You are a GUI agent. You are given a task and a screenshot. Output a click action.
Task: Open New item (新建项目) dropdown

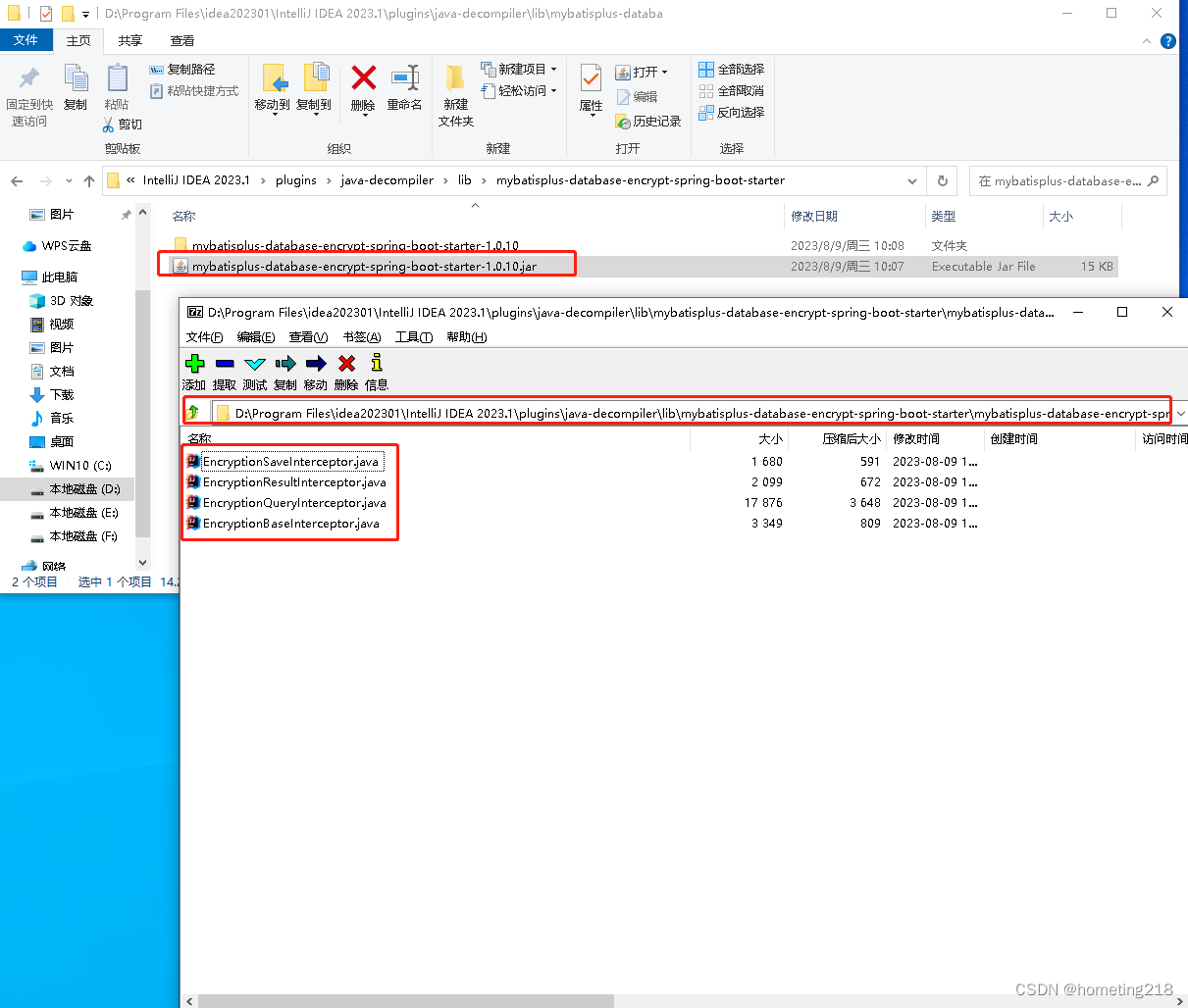tap(519, 70)
